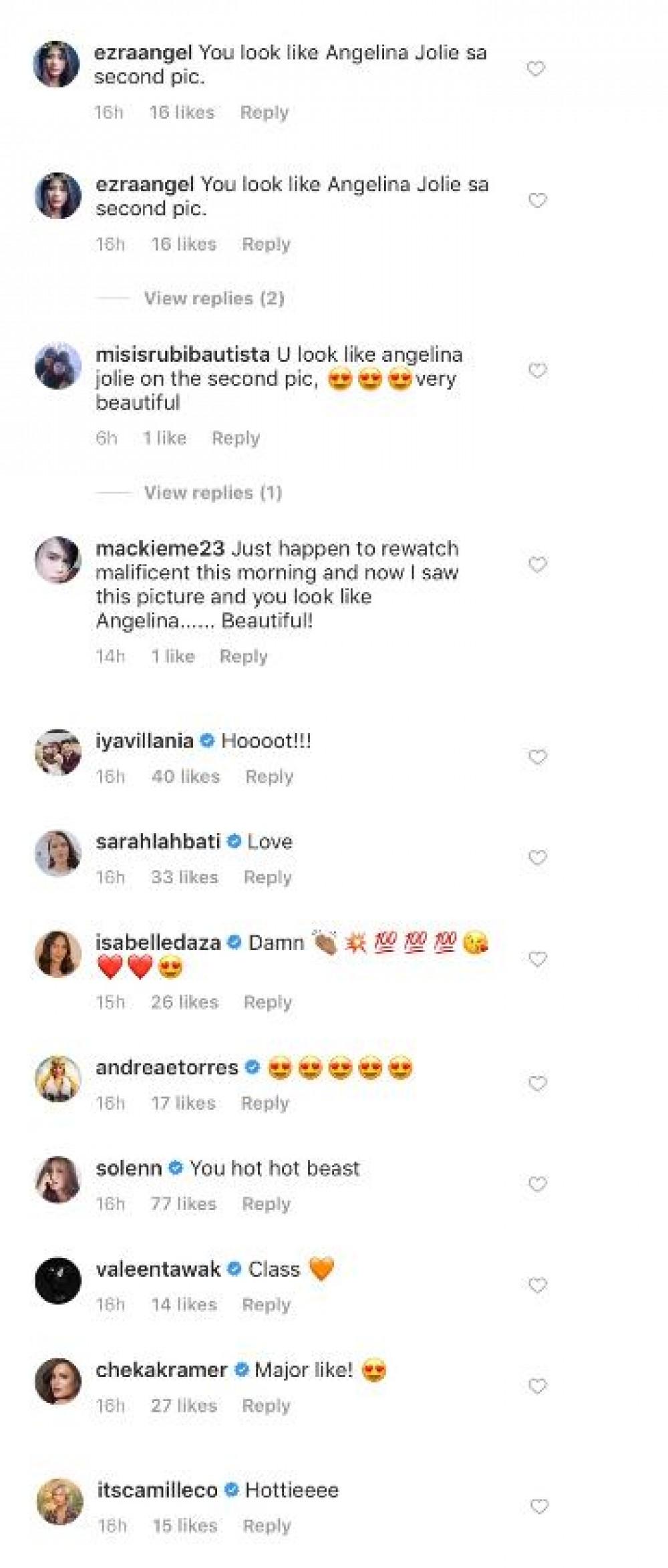This screenshot has height=1568, width=668.
Task: Open the chekakramer profile via username
Action: point(161,1370)
